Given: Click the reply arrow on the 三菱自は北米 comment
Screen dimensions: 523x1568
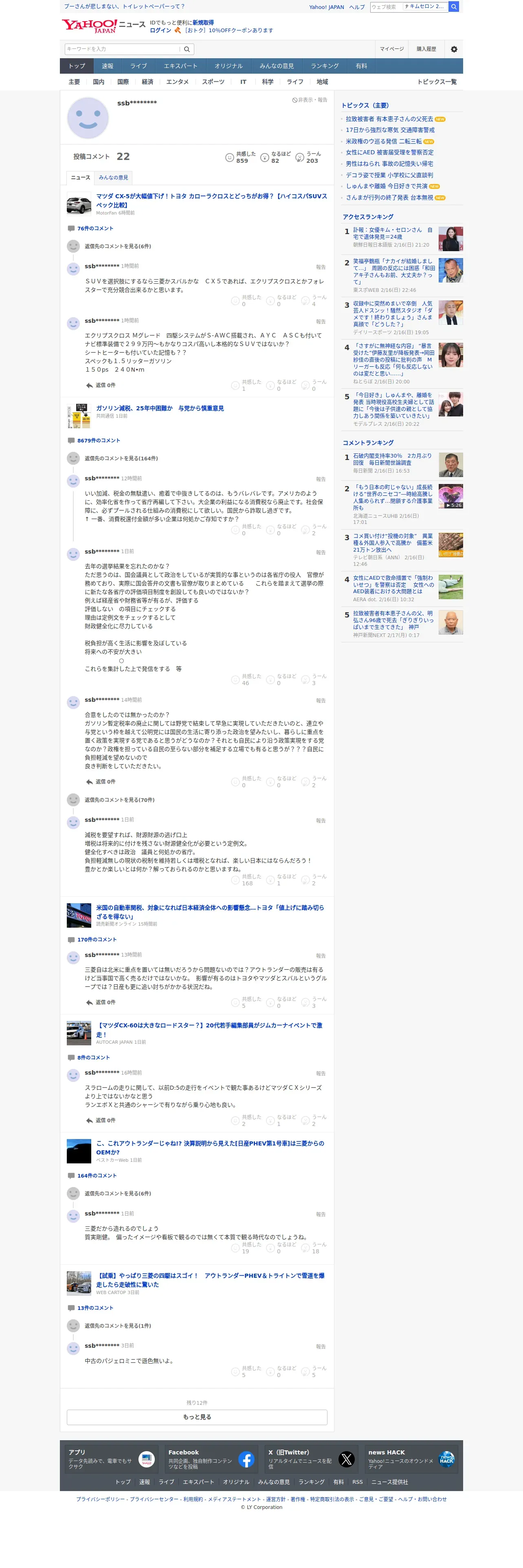Looking at the screenshot, I should coord(90,1003).
